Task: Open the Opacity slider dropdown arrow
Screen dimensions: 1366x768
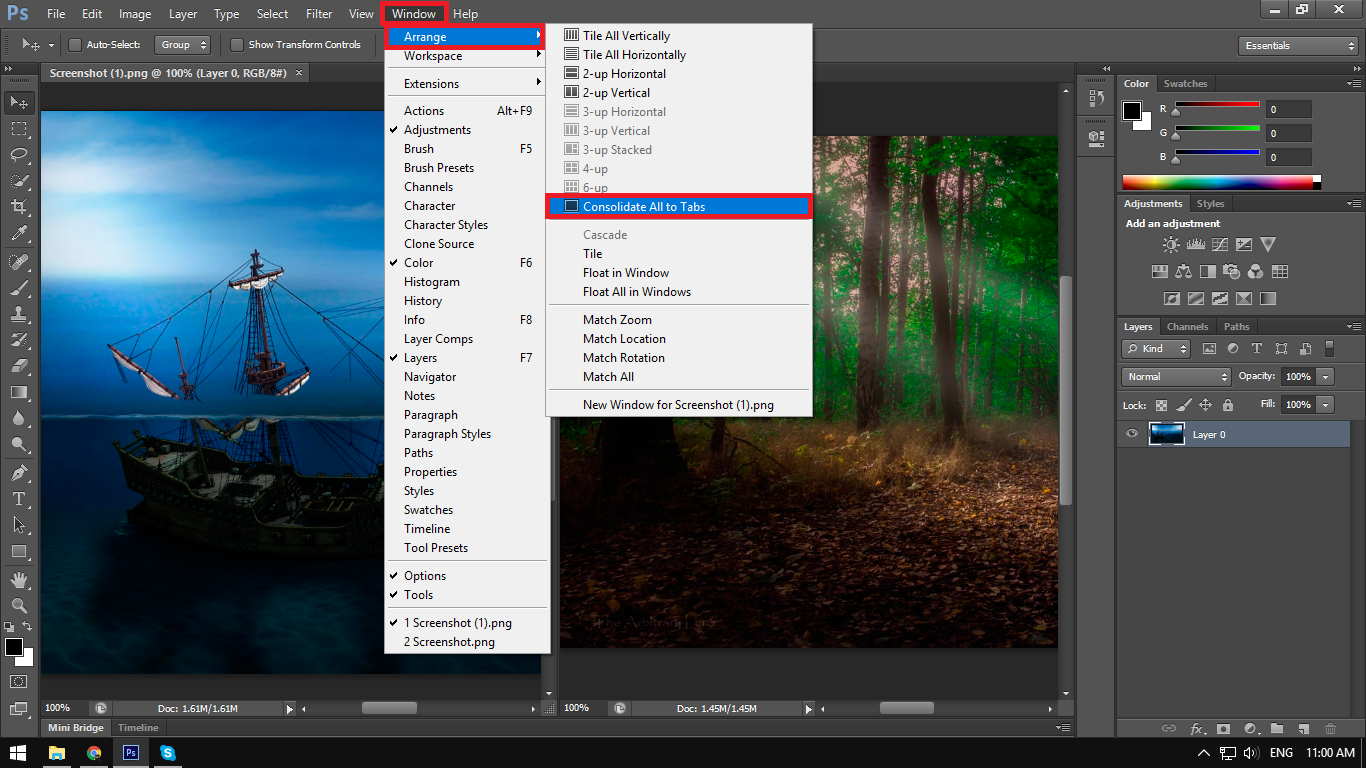Action: click(x=1325, y=377)
